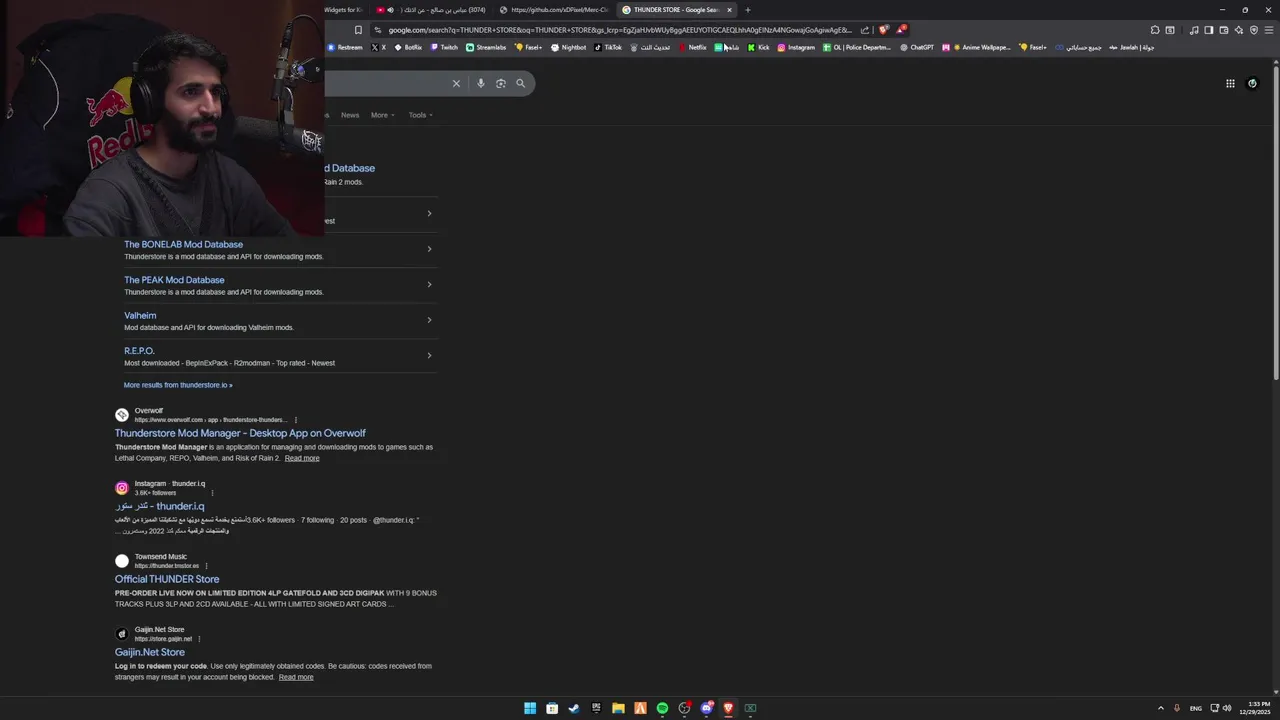
Task: Expand the Valheim result chevron
Action: (429, 320)
